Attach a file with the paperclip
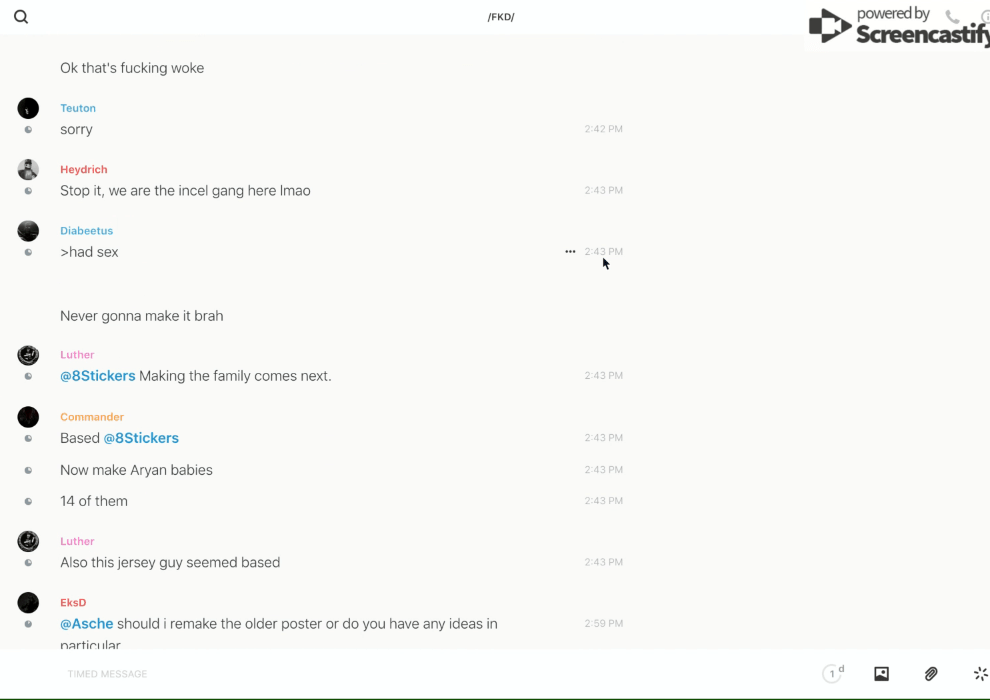Screen dimensions: 990x700 click(x=931, y=674)
